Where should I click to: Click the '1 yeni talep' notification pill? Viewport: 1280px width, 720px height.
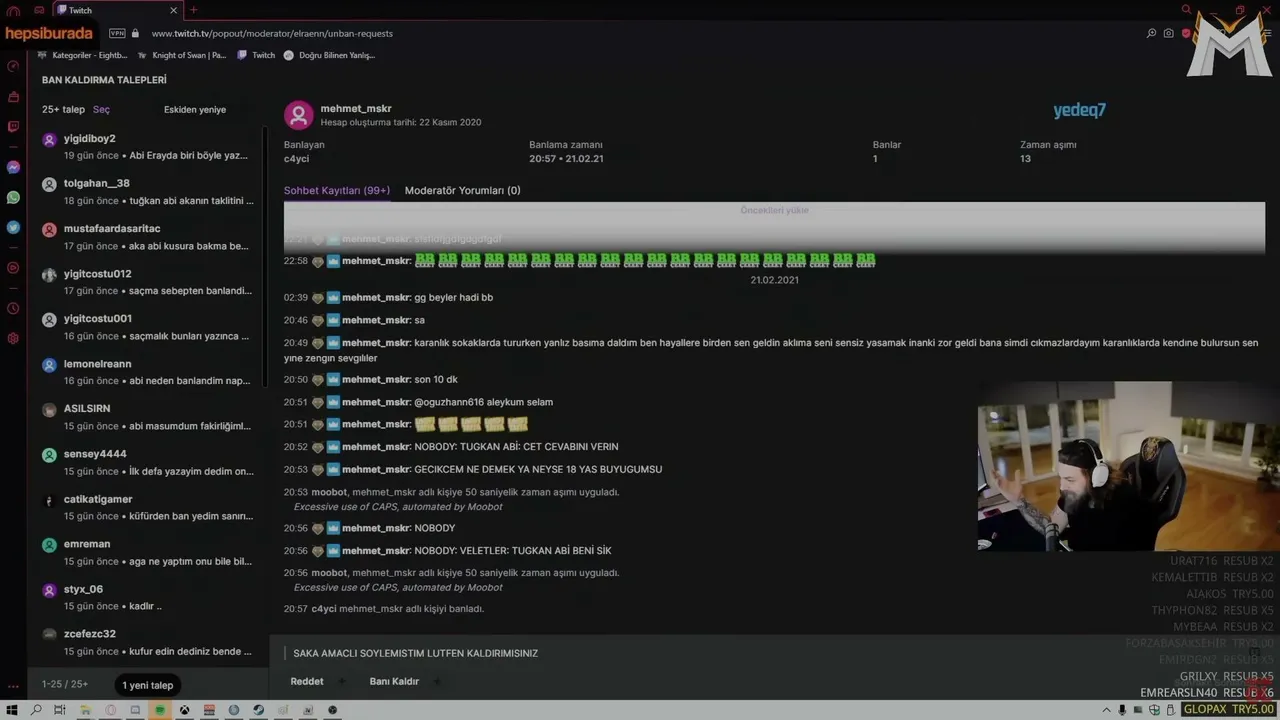point(148,685)
